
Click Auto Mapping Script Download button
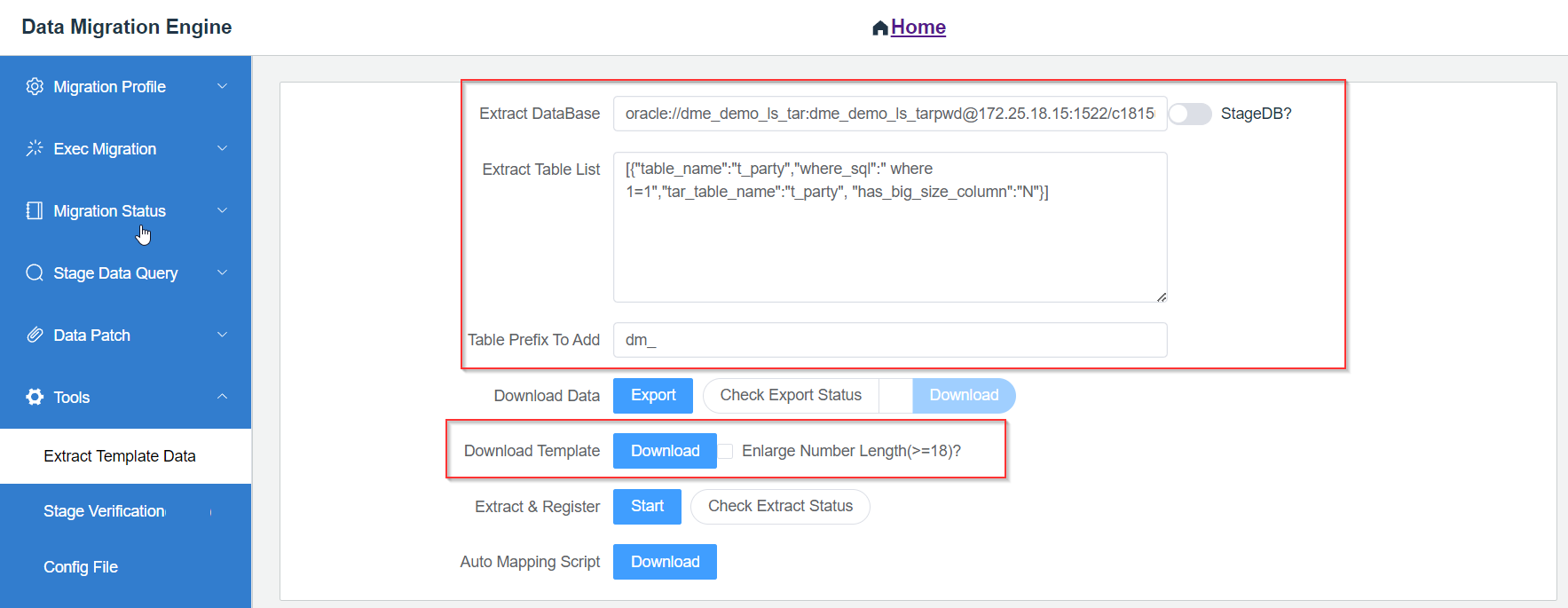[x=665, y=562]
